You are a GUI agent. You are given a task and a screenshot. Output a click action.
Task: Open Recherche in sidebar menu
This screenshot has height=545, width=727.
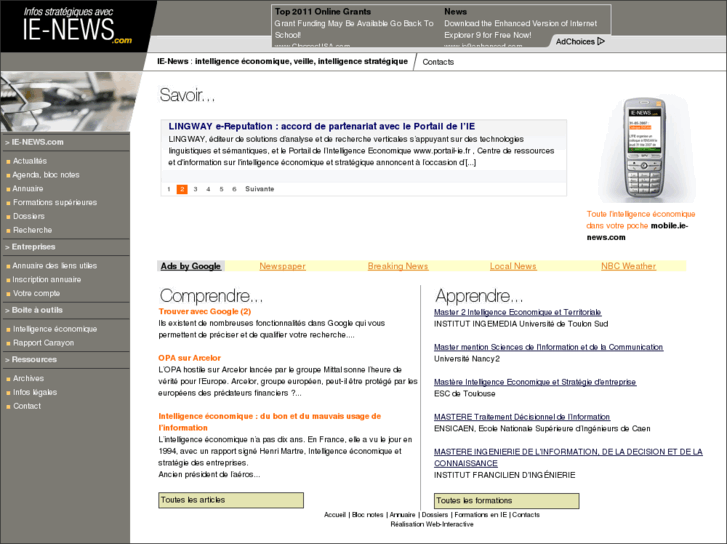tap(32, 230)
